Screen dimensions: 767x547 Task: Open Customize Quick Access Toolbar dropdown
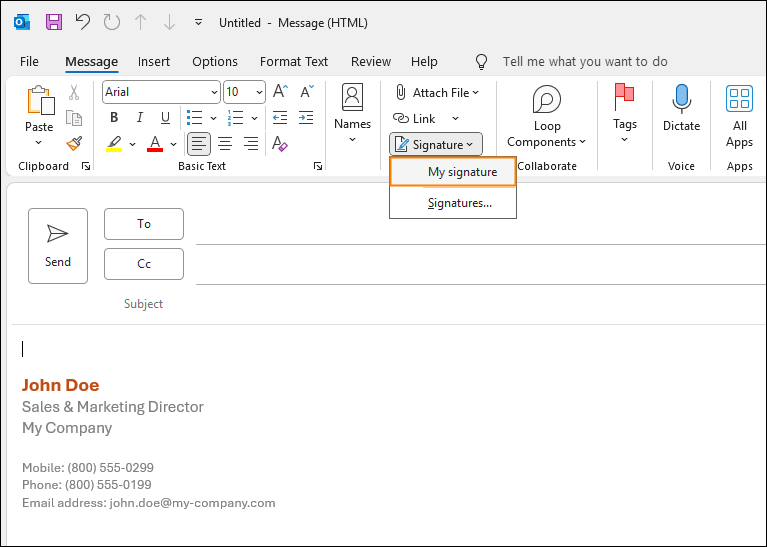point(198,23)
